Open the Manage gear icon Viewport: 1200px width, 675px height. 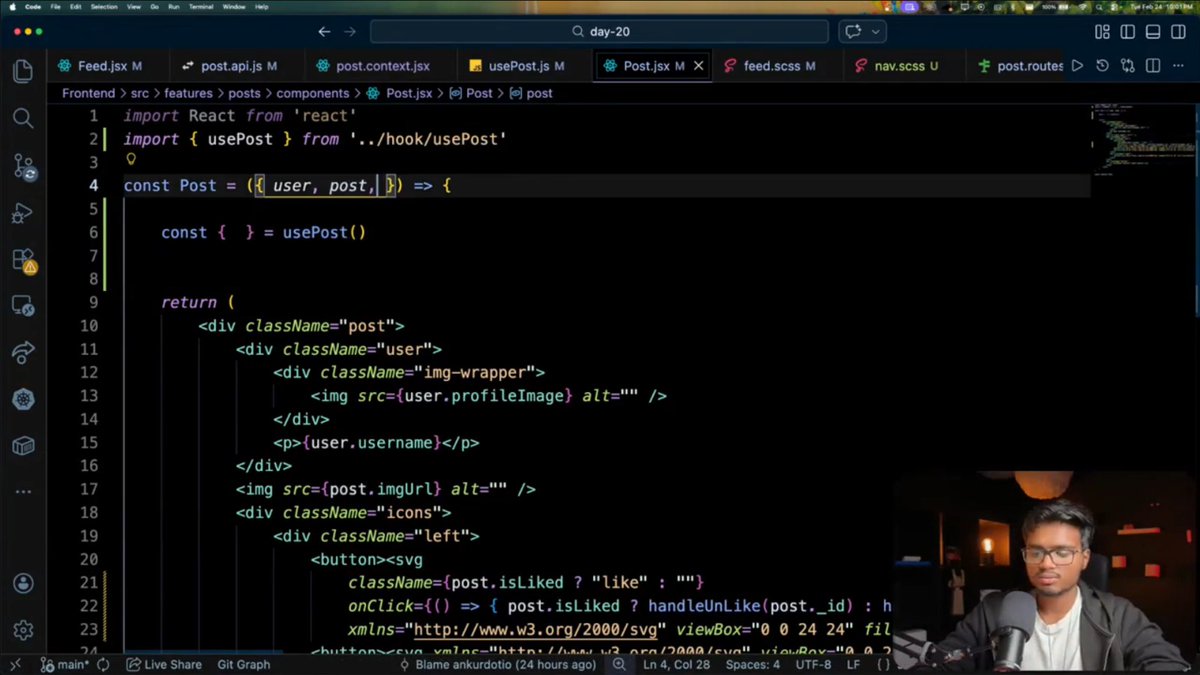pyautogui.click(x=23, y=630)
